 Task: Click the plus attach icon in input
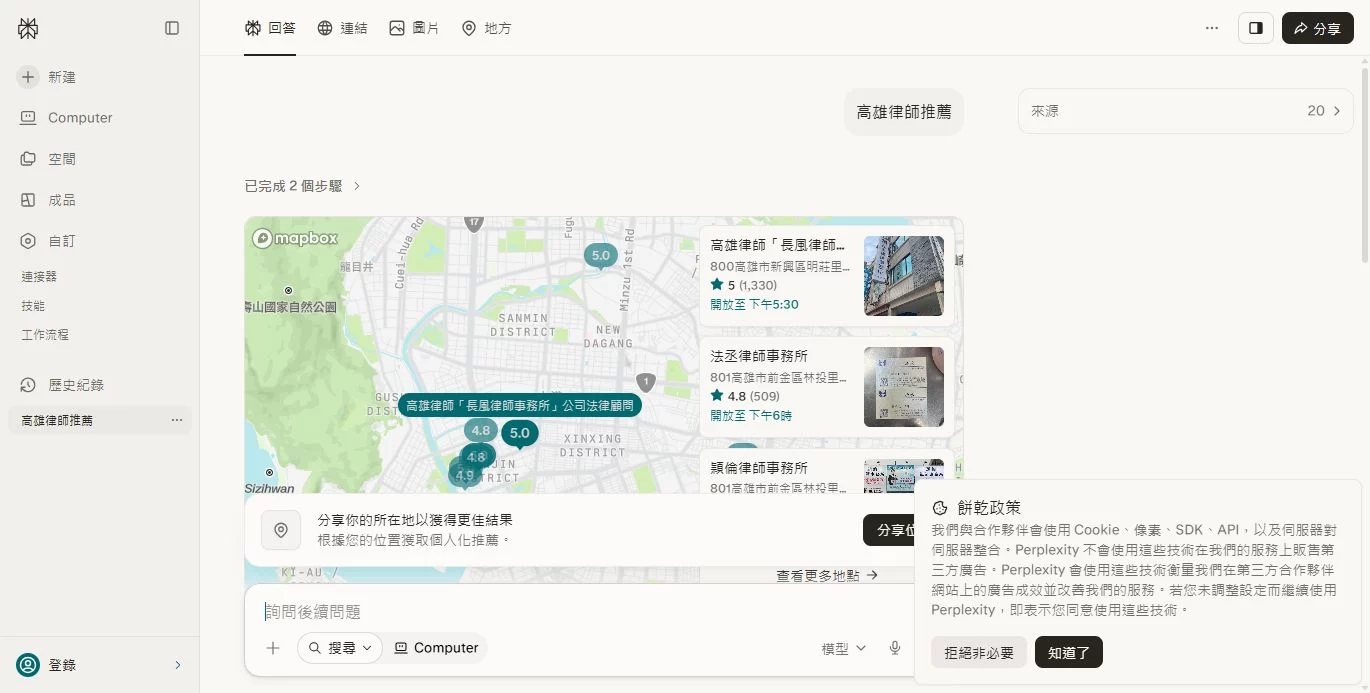tap(273, 648)
